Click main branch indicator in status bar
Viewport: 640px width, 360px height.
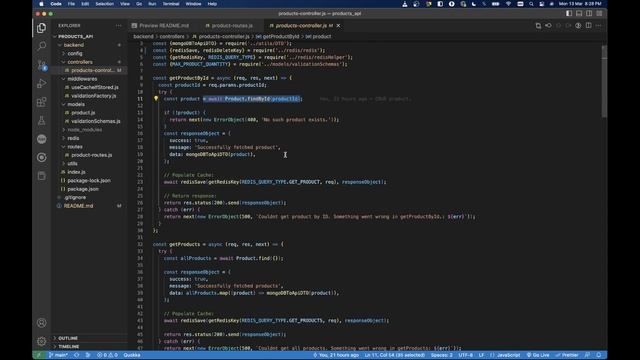[x=59, y=355]
